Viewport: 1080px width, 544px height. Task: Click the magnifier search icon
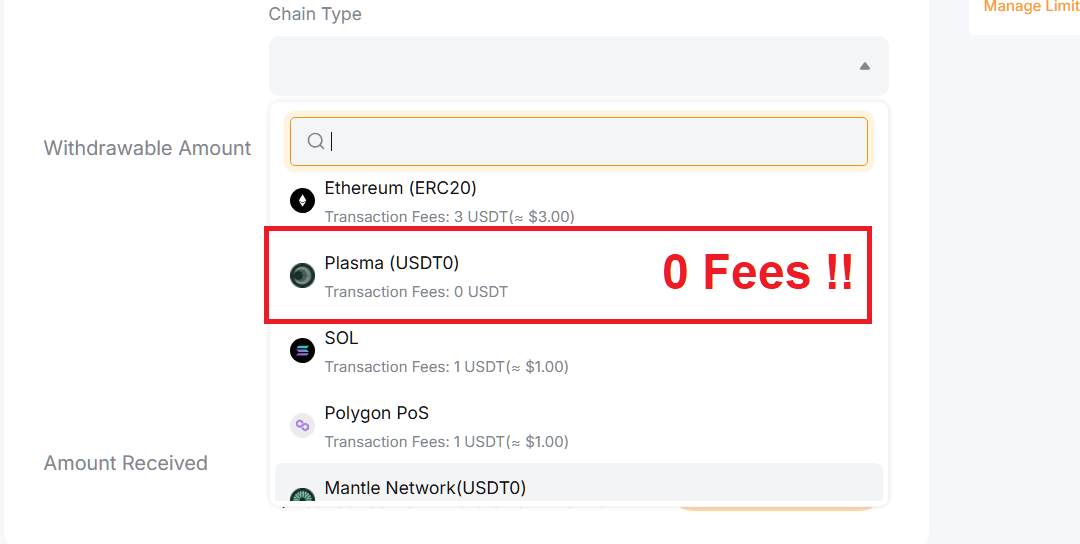pos(316,142)
